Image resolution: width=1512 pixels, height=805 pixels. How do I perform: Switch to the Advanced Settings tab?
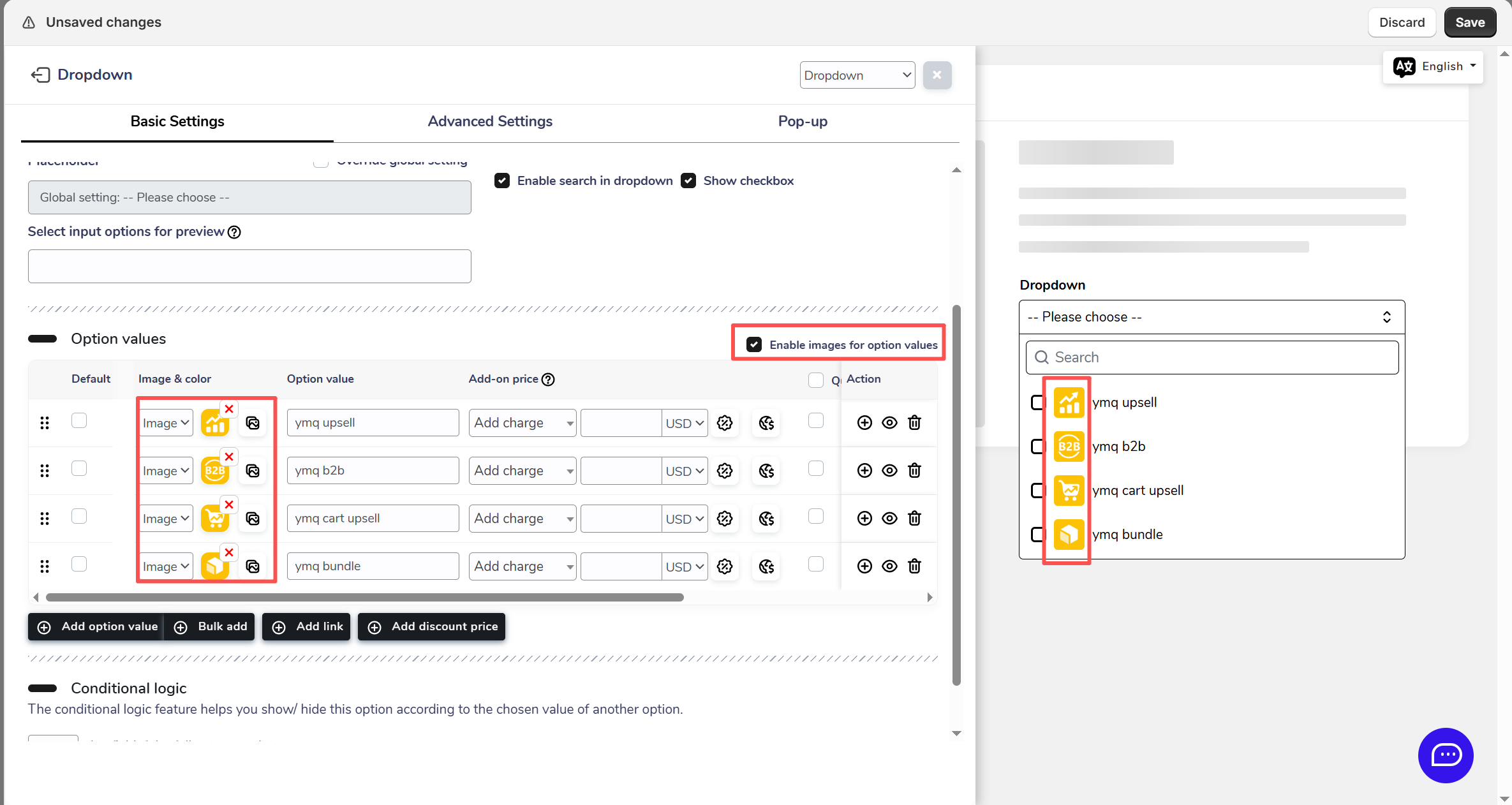coord(490,121)
